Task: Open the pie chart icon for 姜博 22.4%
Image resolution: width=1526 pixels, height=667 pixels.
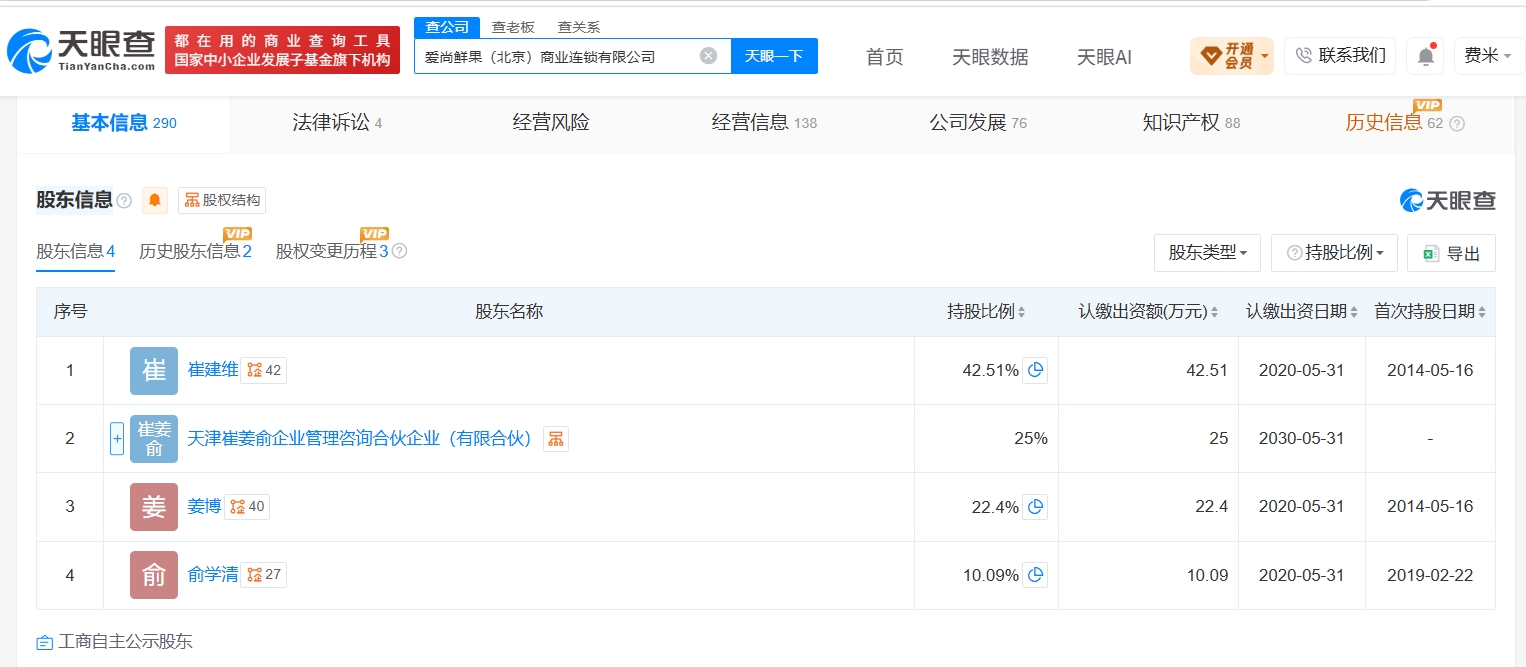Action: pyautogui.click(x=1035, y=507)
